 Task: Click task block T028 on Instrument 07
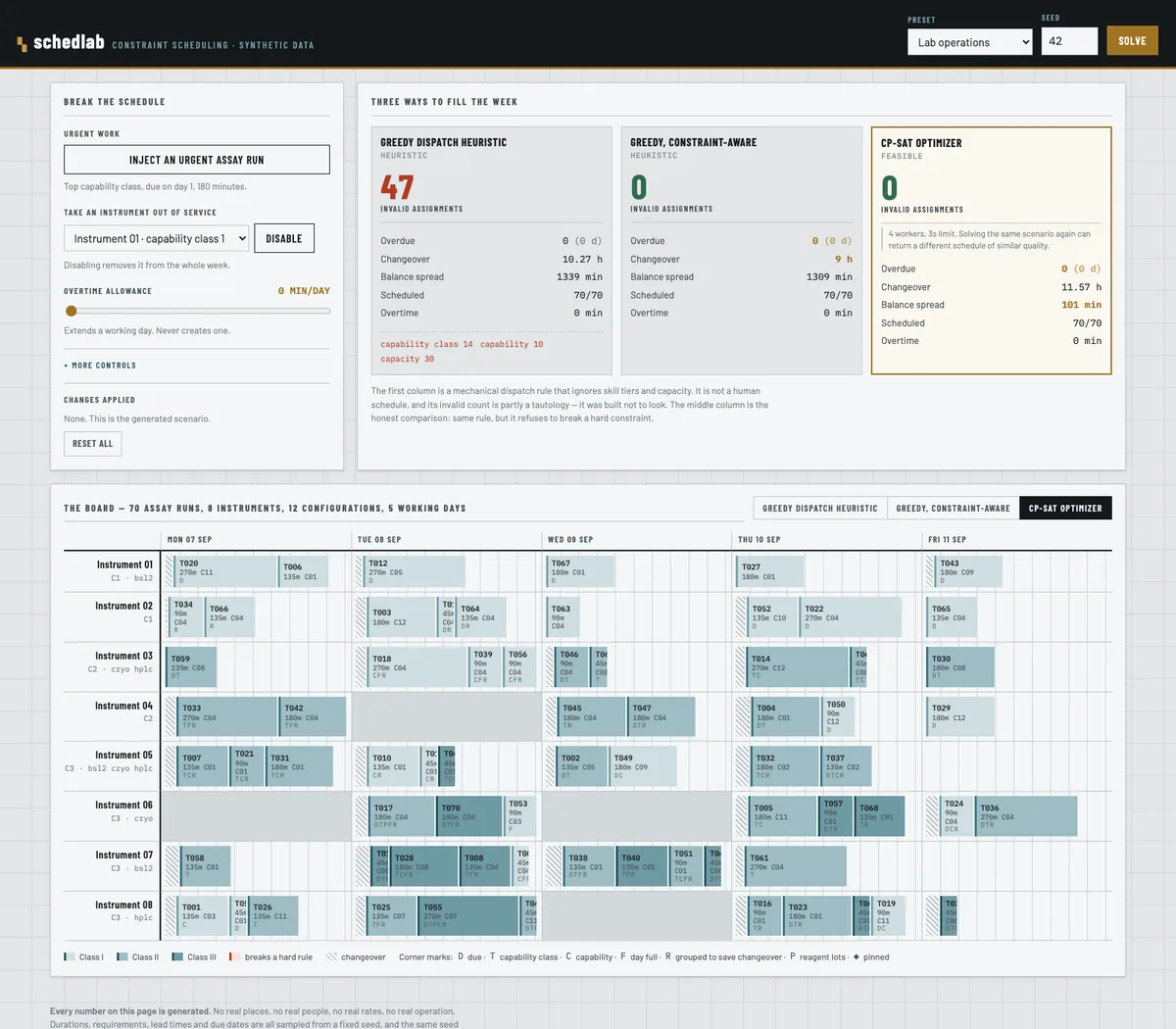424,866
